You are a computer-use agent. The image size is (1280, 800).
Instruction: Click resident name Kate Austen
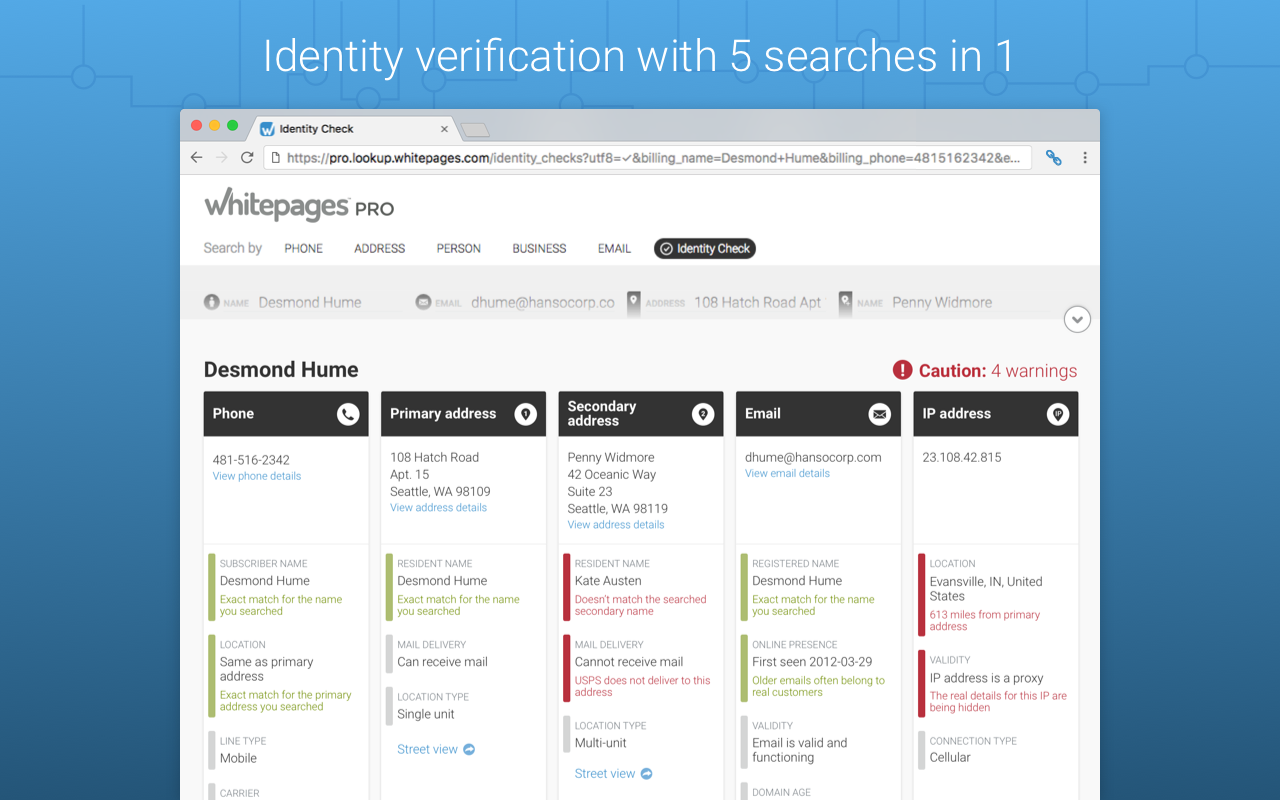(x=608, y=581)
